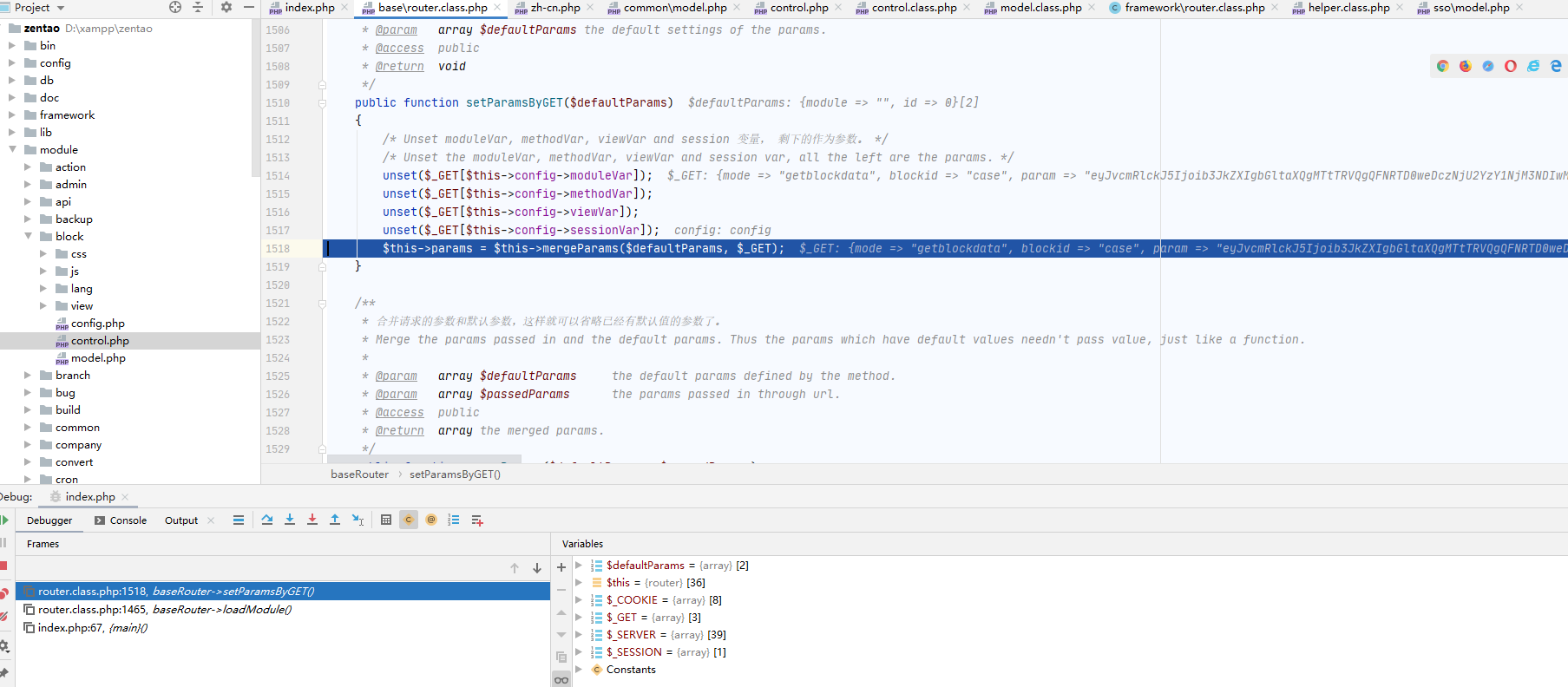
Task: Click the Step Out upward-arrow icon
Action: (335, 520)
